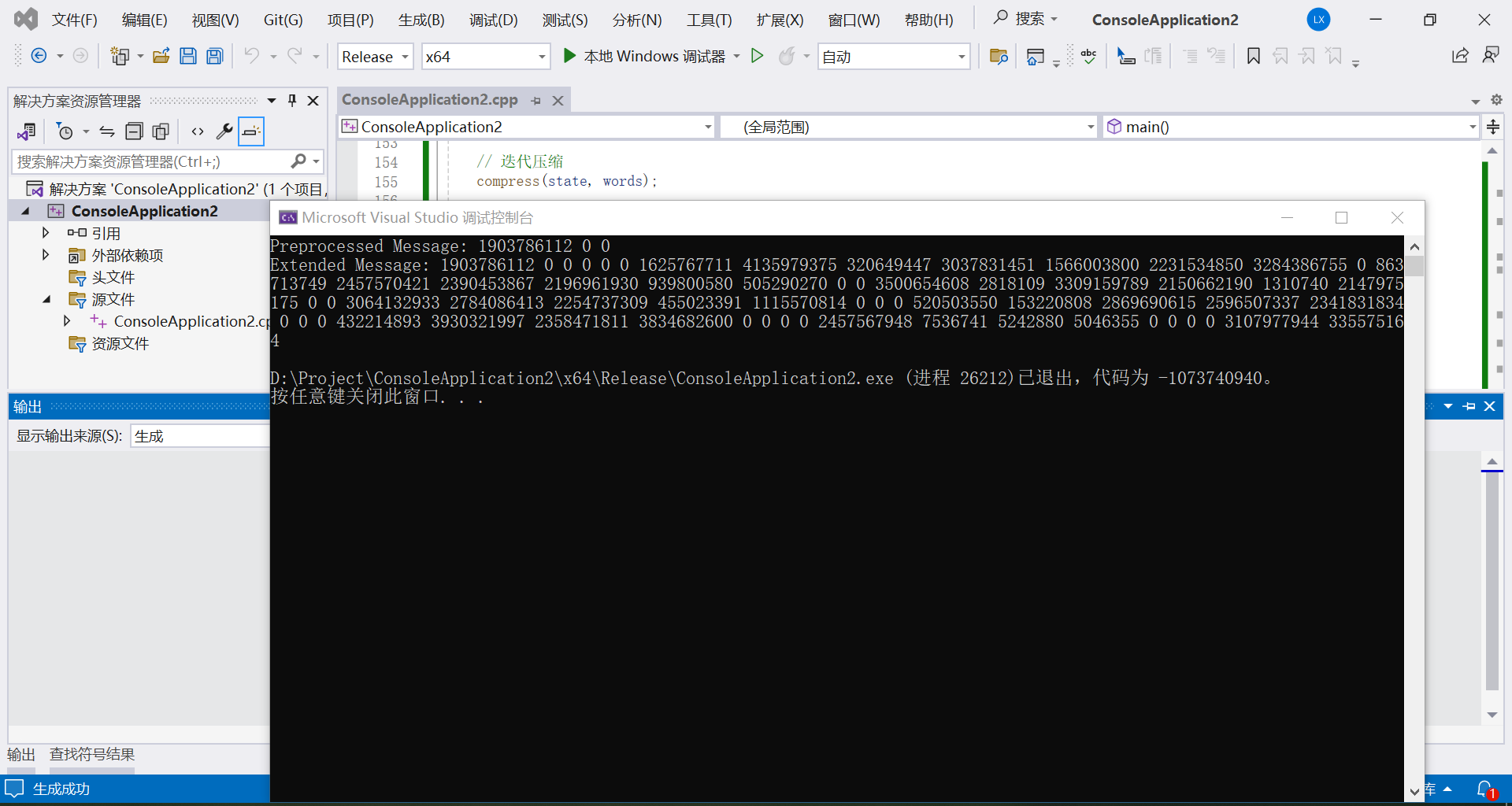The image size is (1512, 806).
Task: Collapse all items in Solution Explorer
Action: (x=134, y=131)
